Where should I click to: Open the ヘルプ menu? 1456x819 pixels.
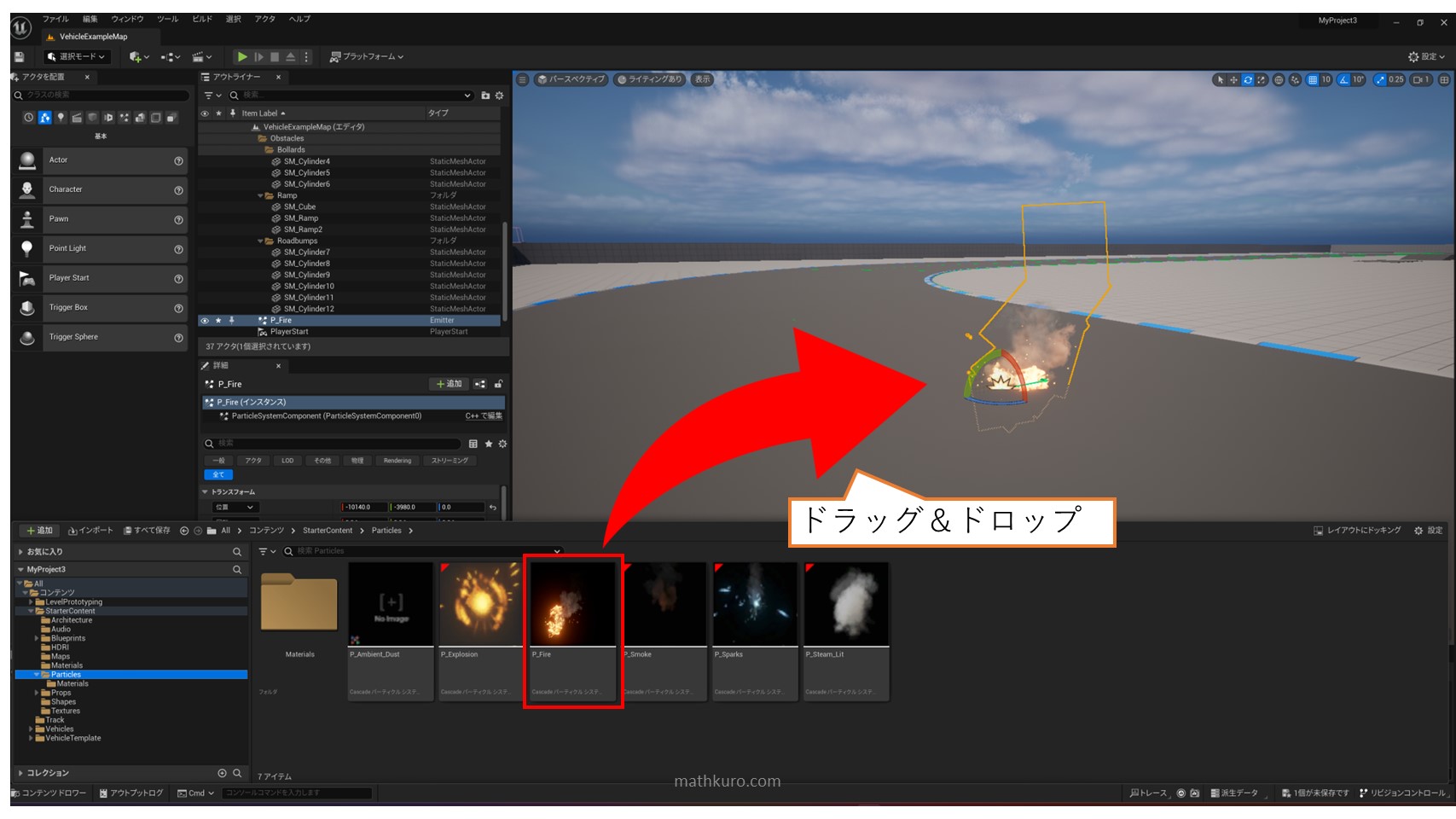[299, 19]
